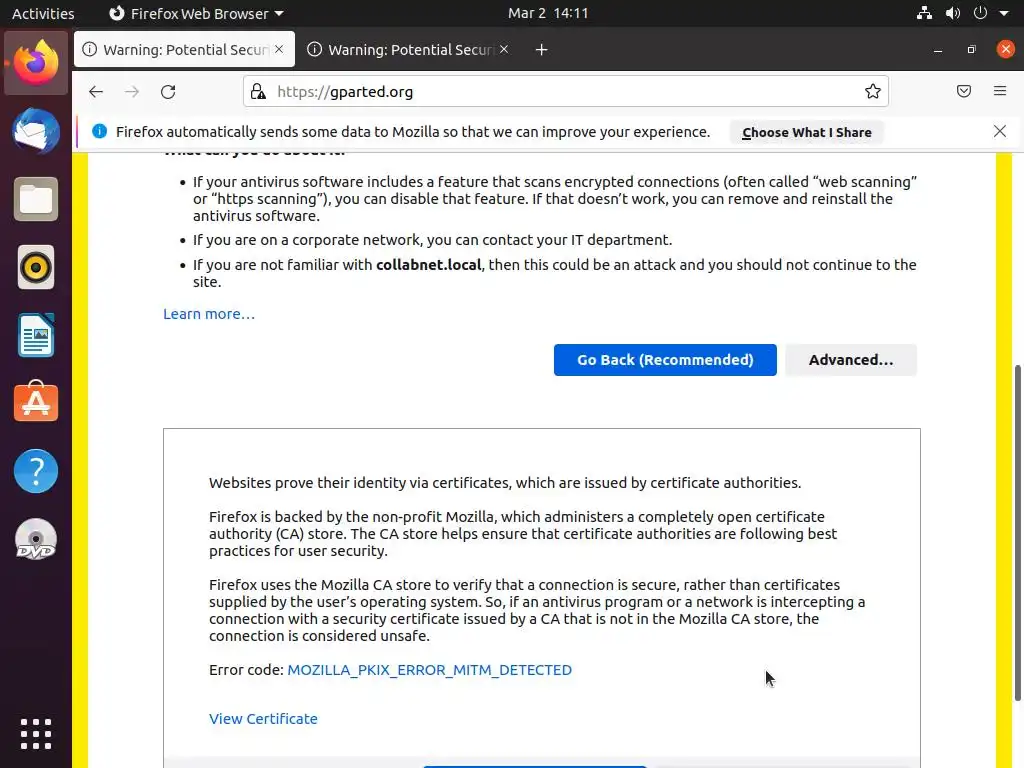
Task: Open the Files manager from the dock
Action: [x=36, y=199]
